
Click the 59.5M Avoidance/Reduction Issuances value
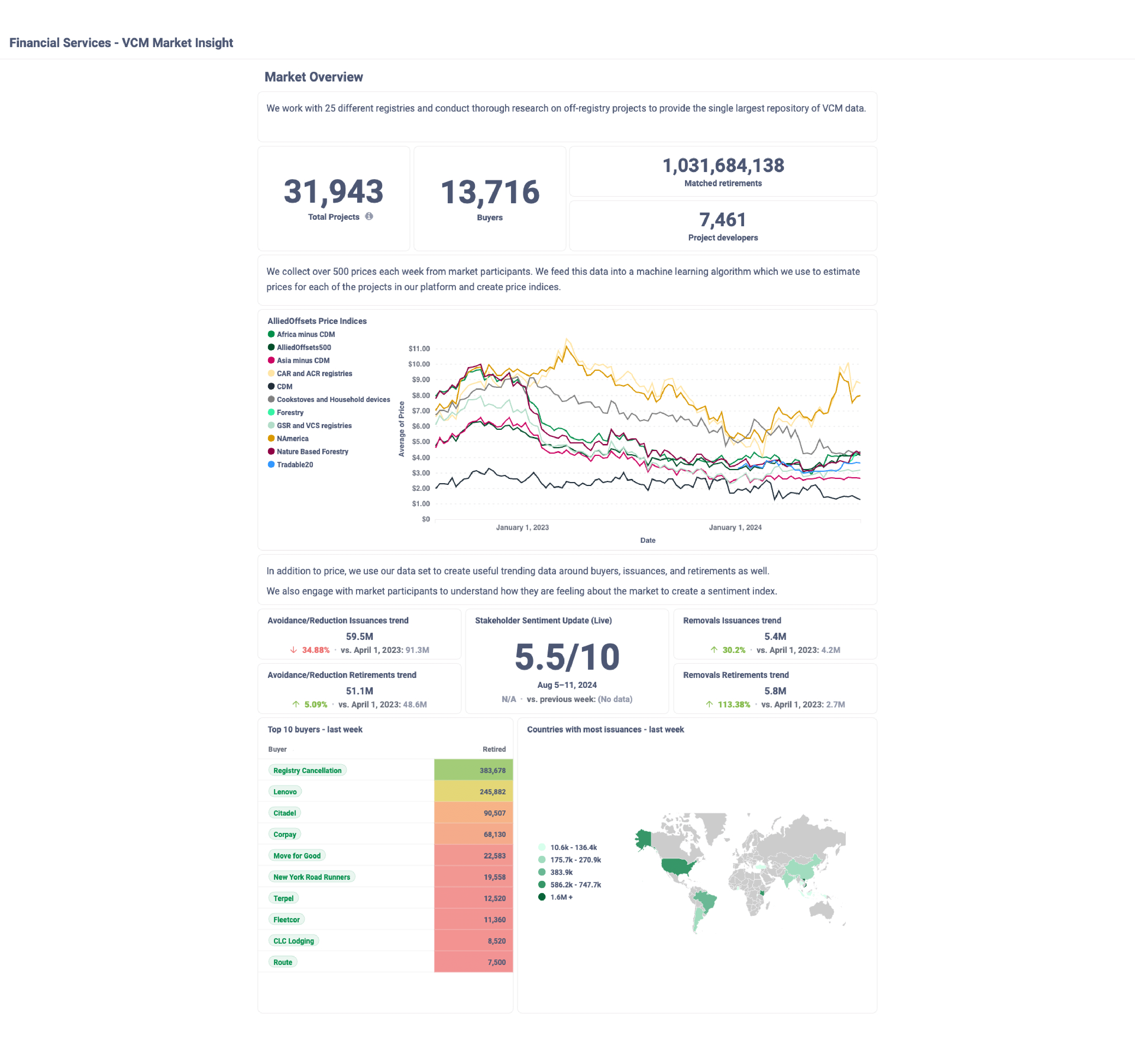coord(360,636)
